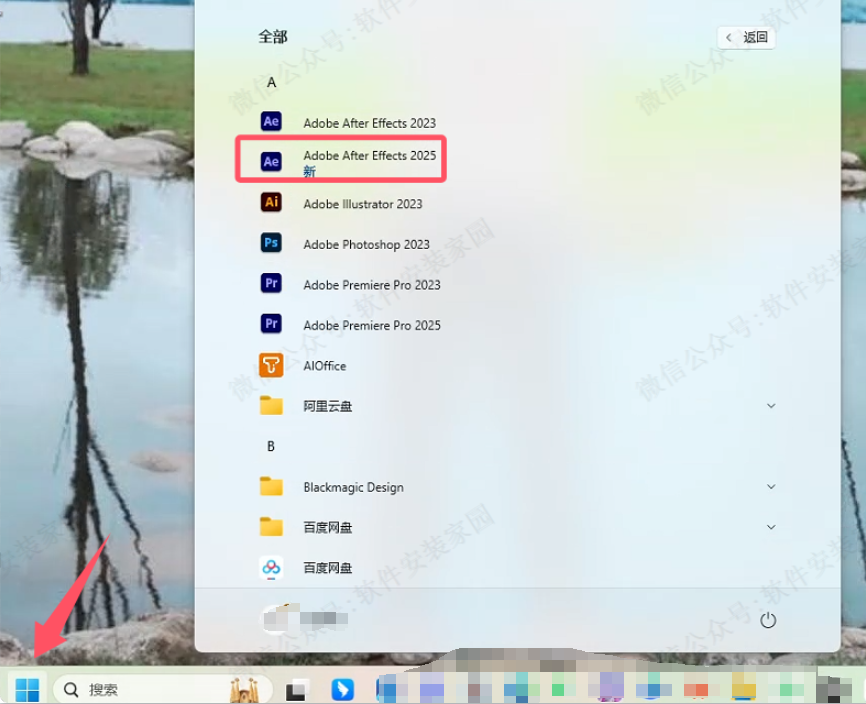Launch Adobe Illustrator 2023
866x704 pixels.
pyautogui.click(x=363, y=203)
